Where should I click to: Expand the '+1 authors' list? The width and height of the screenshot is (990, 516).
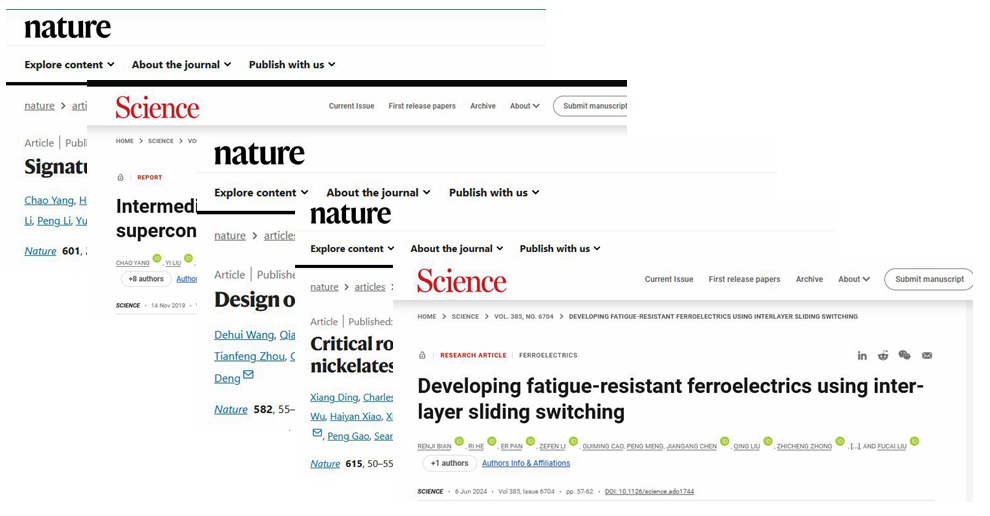(449, 463)
